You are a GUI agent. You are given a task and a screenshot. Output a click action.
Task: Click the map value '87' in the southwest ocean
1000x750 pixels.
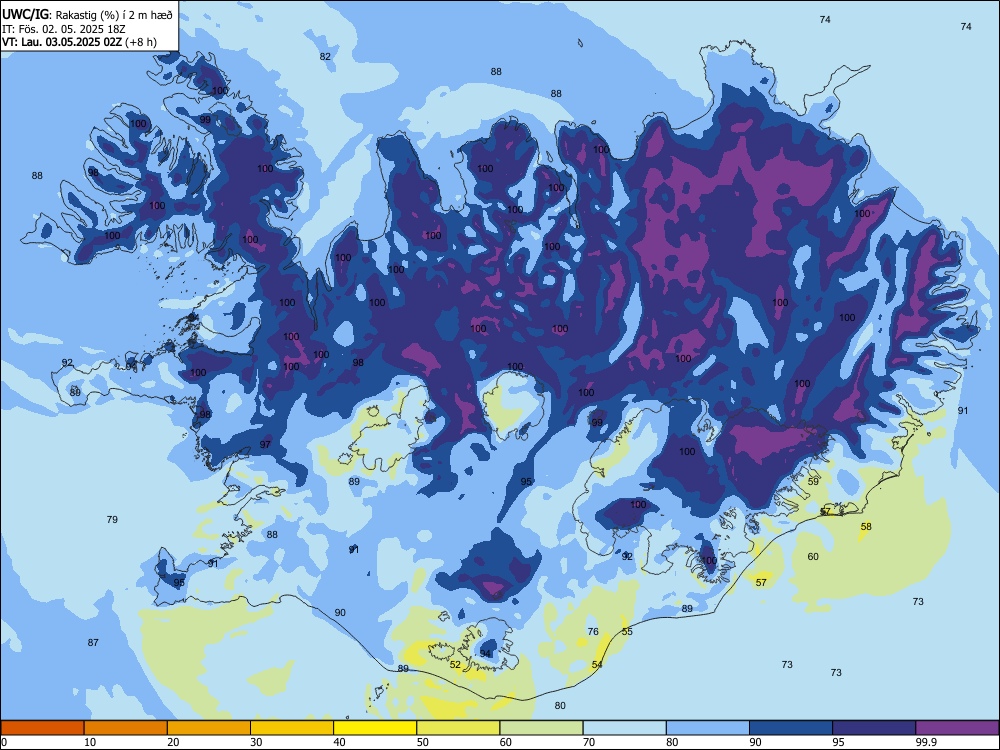click(x=93, y=642)
